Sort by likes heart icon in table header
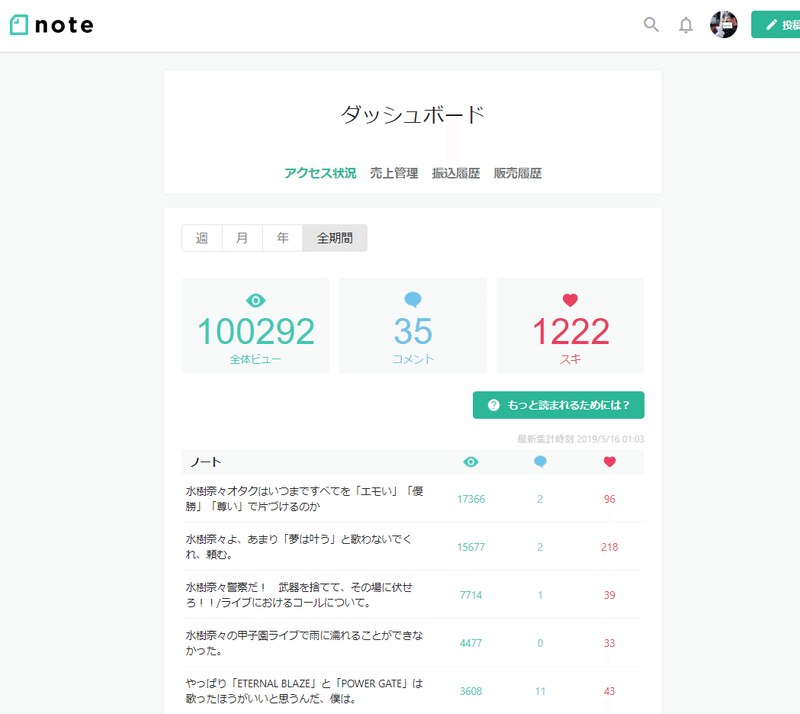This screenshot has width=800, height=714. tap(609, 462)
